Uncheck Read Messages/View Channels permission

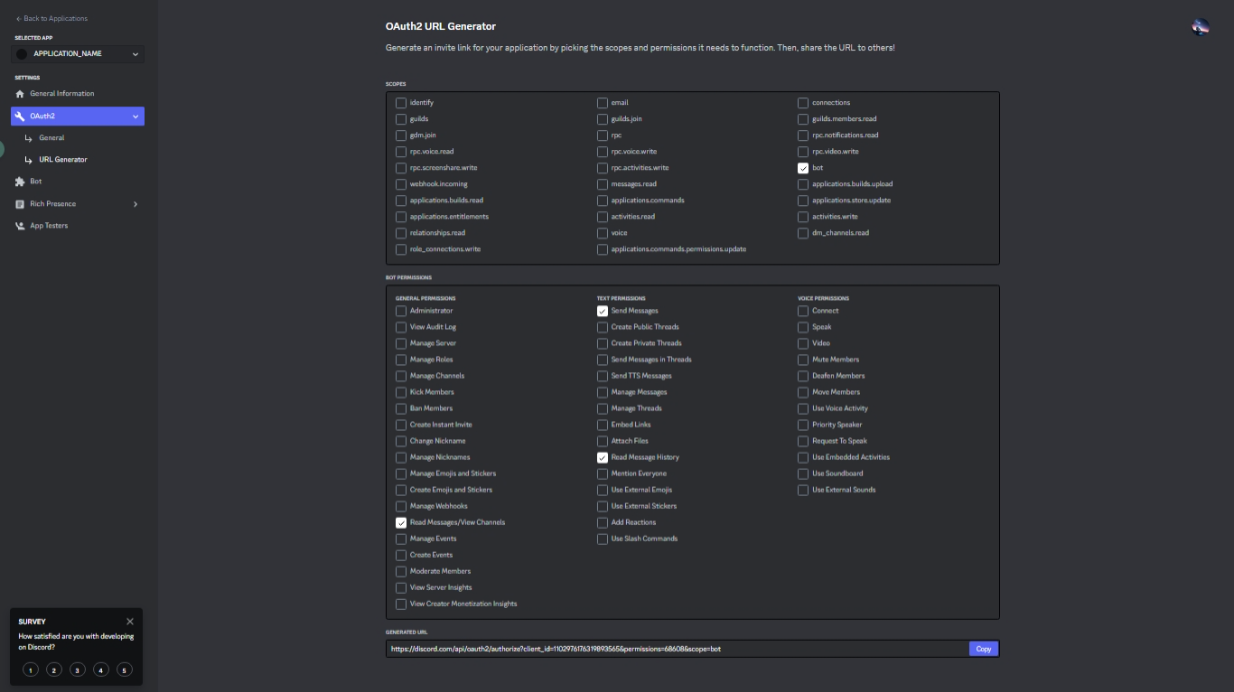[401, 522]
